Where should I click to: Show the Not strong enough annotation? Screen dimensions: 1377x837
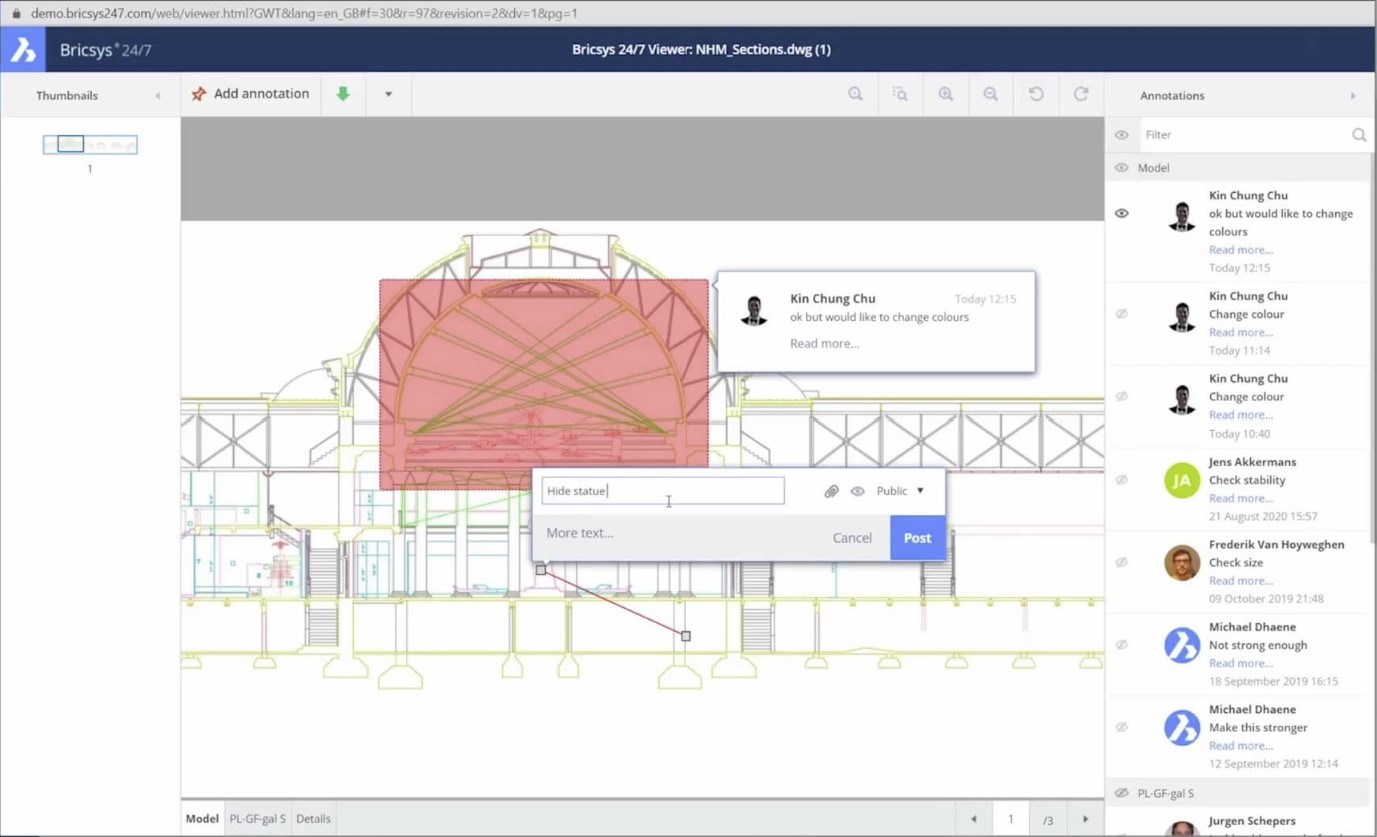tap(1122, 645)
